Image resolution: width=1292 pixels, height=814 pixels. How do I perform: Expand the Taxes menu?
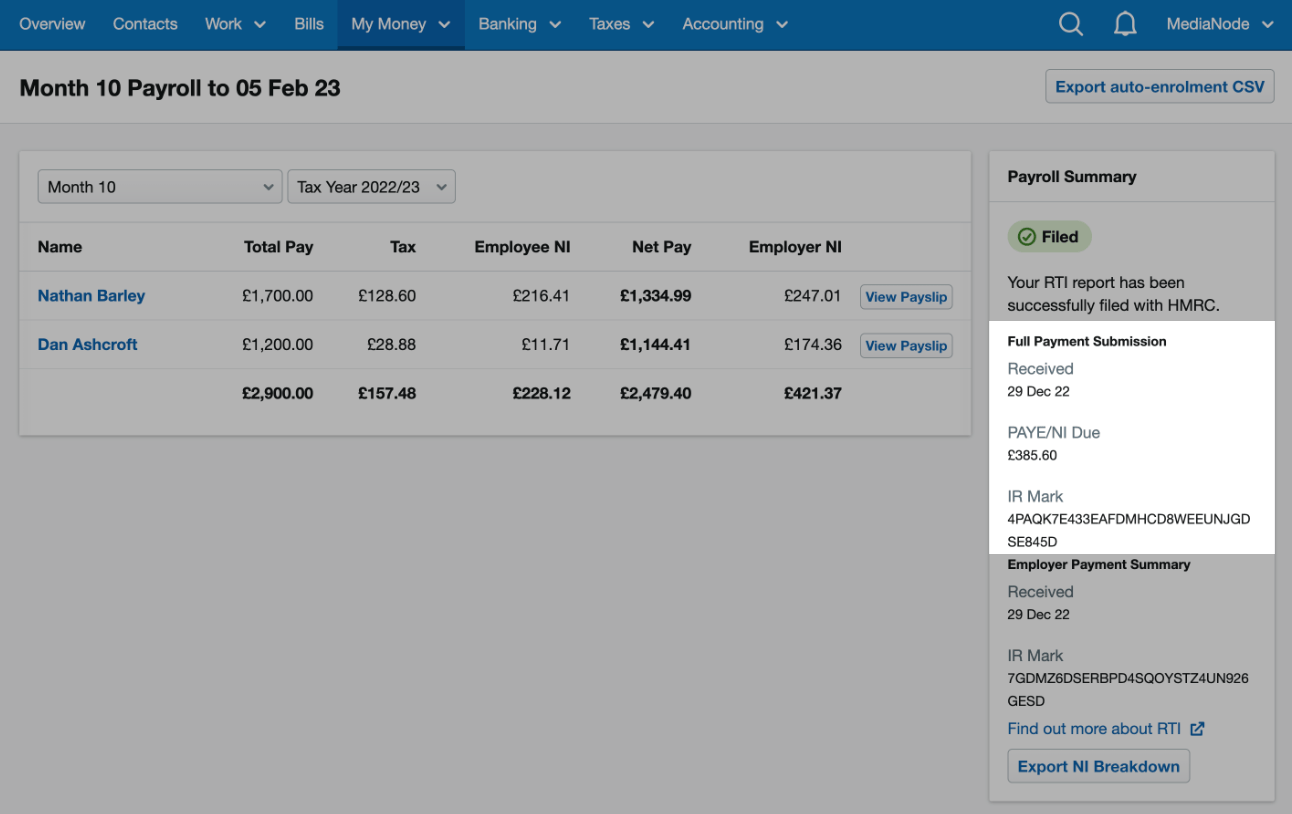621,24
